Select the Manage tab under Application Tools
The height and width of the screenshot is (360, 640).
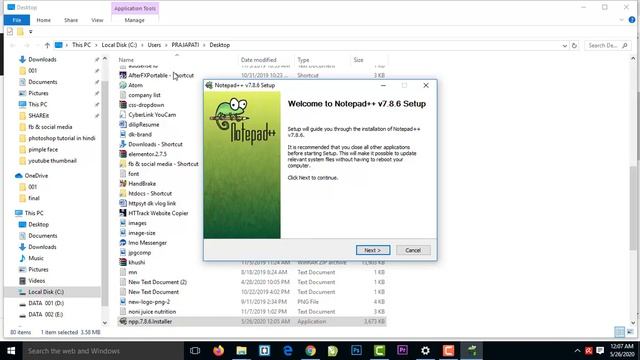(x=135, y=20)
